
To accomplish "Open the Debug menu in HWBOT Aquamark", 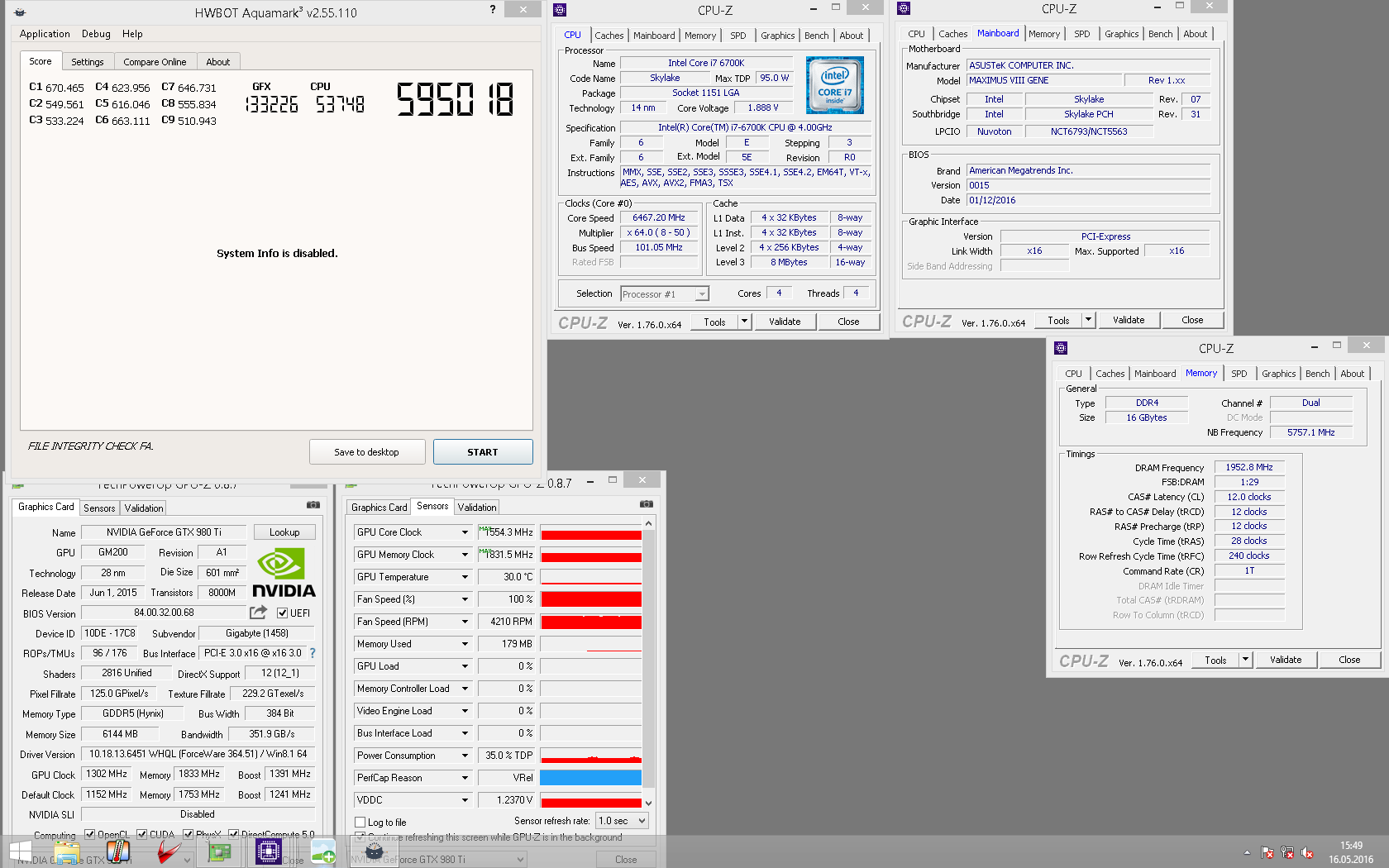I will click(96, 34).
